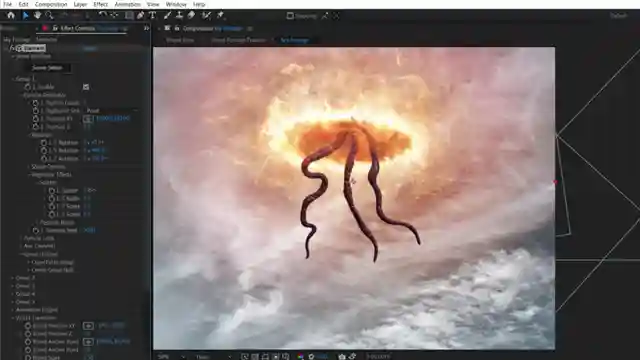Viewport: 640px width, 360px height.
Task: Expand the Group 4 section
Action: tap(13, 294)
